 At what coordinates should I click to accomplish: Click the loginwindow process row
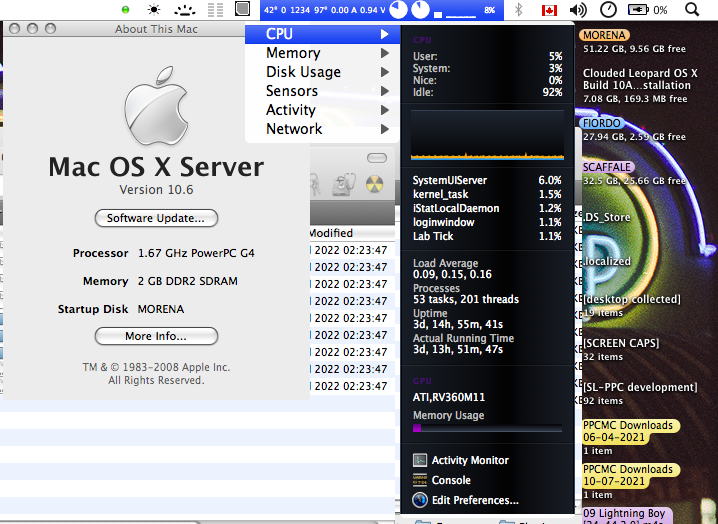487,222
